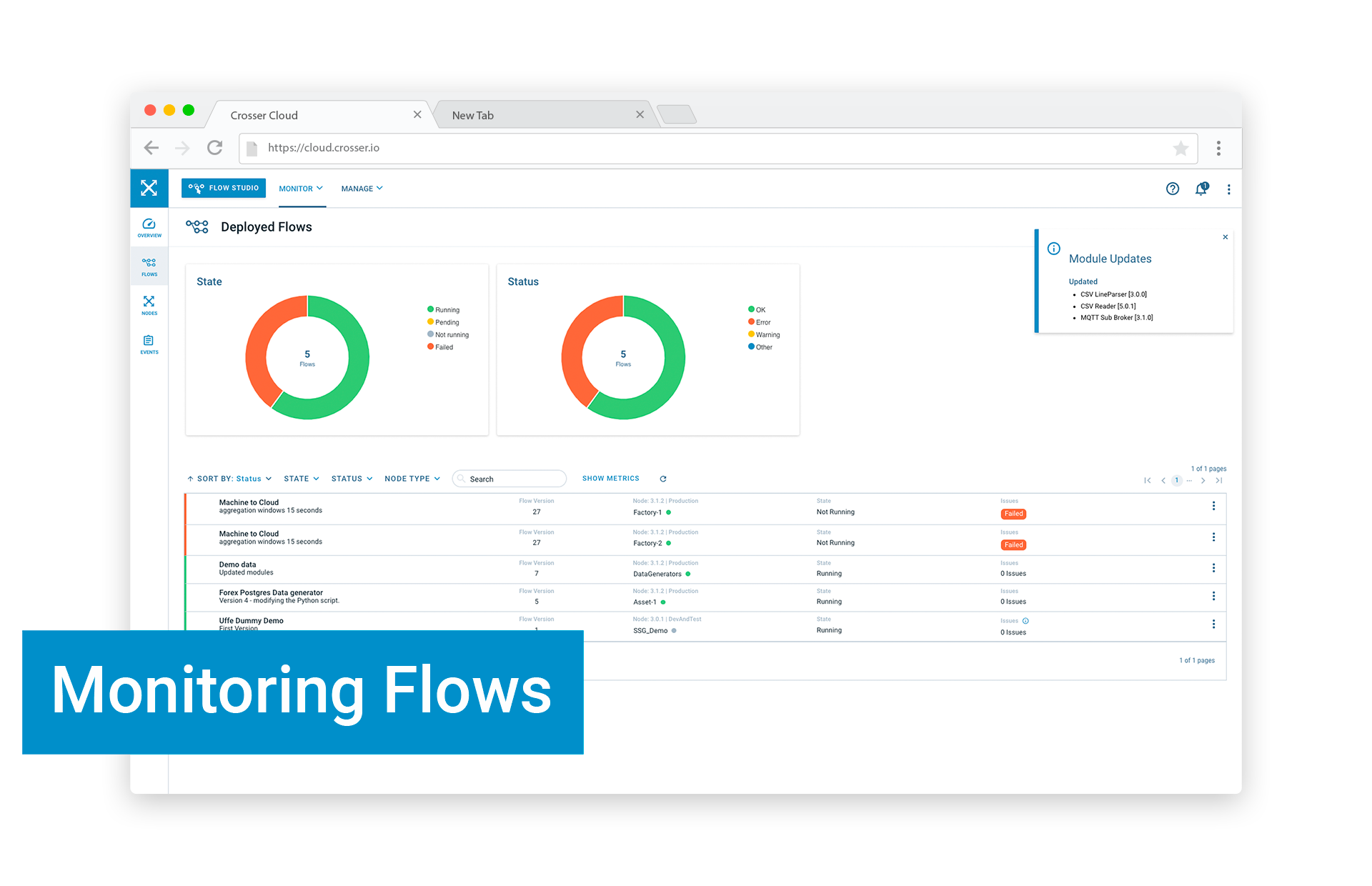Bookmark the page with the star icon
Screen dimensions: 1372x886
1180,149
